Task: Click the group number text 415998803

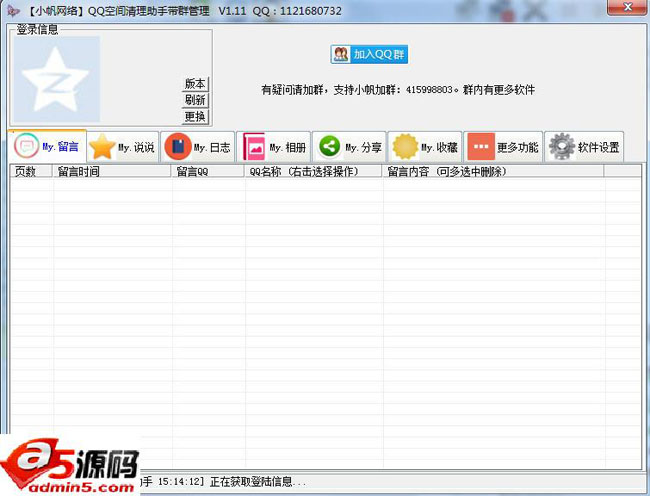Action: (x=429, y=90)
